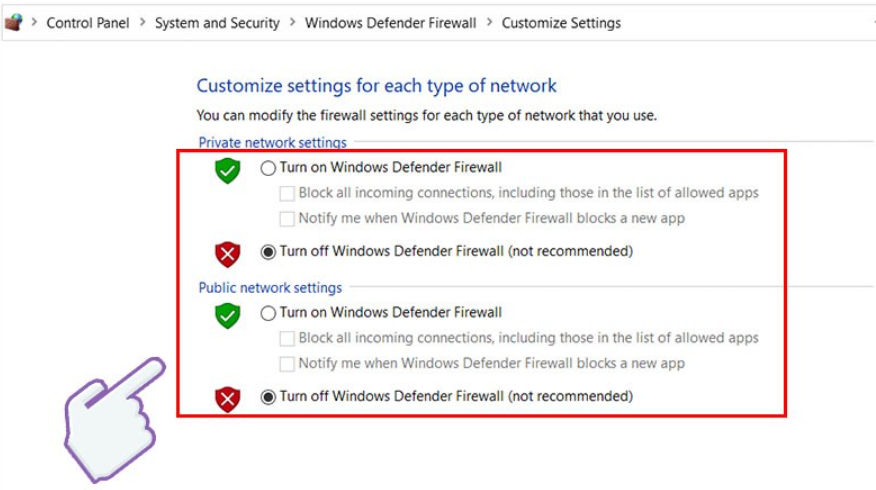Turn on Windows Defender Firewall for private network
Viewport: 876px width, 490px height.
tap(268, 168)
